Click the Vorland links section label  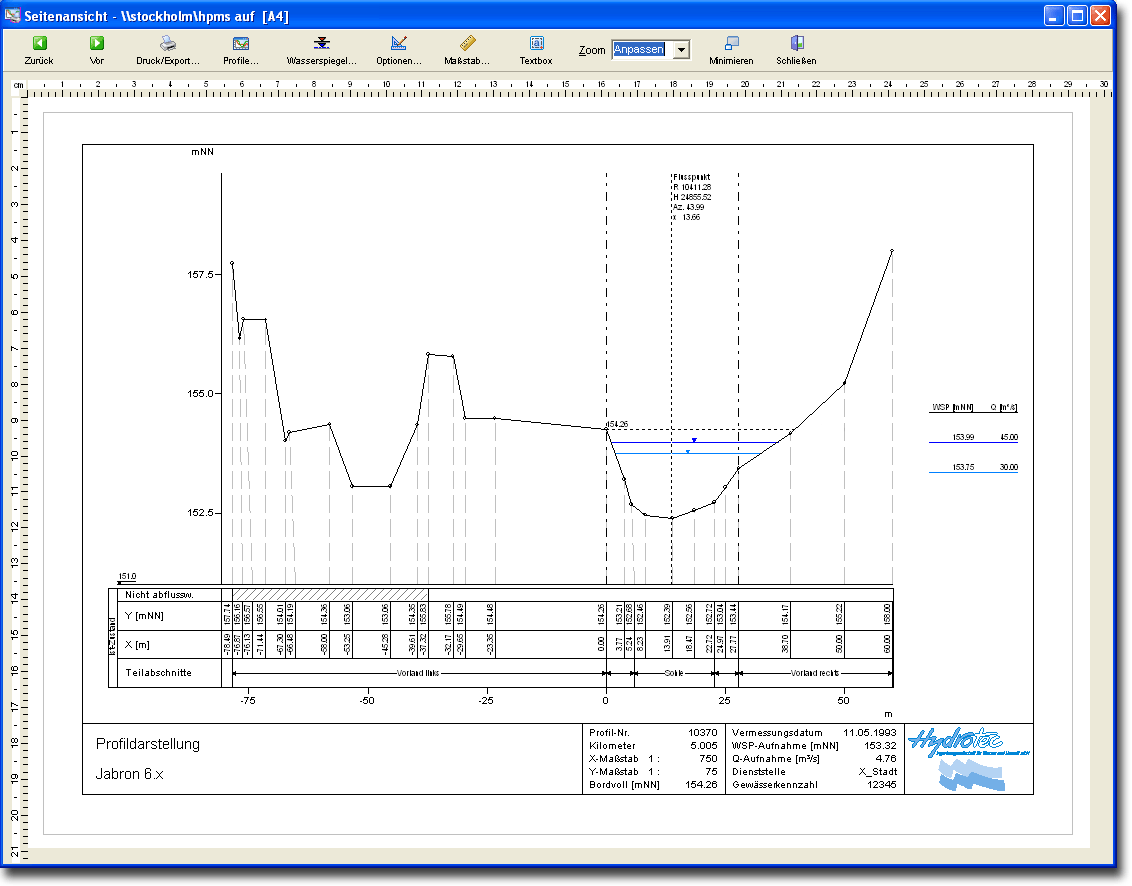click(x=417, y=673)
